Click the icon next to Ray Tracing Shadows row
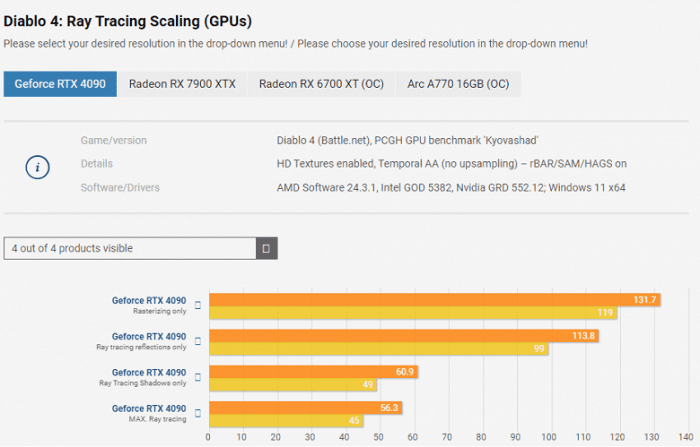Image resolution: width=700 pixels, height=447 pixels. tap(198, 377)
